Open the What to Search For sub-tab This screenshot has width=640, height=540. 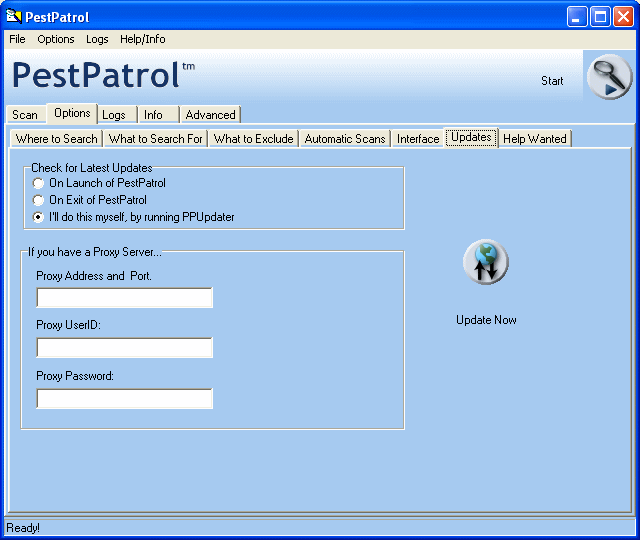coord(156,139)
